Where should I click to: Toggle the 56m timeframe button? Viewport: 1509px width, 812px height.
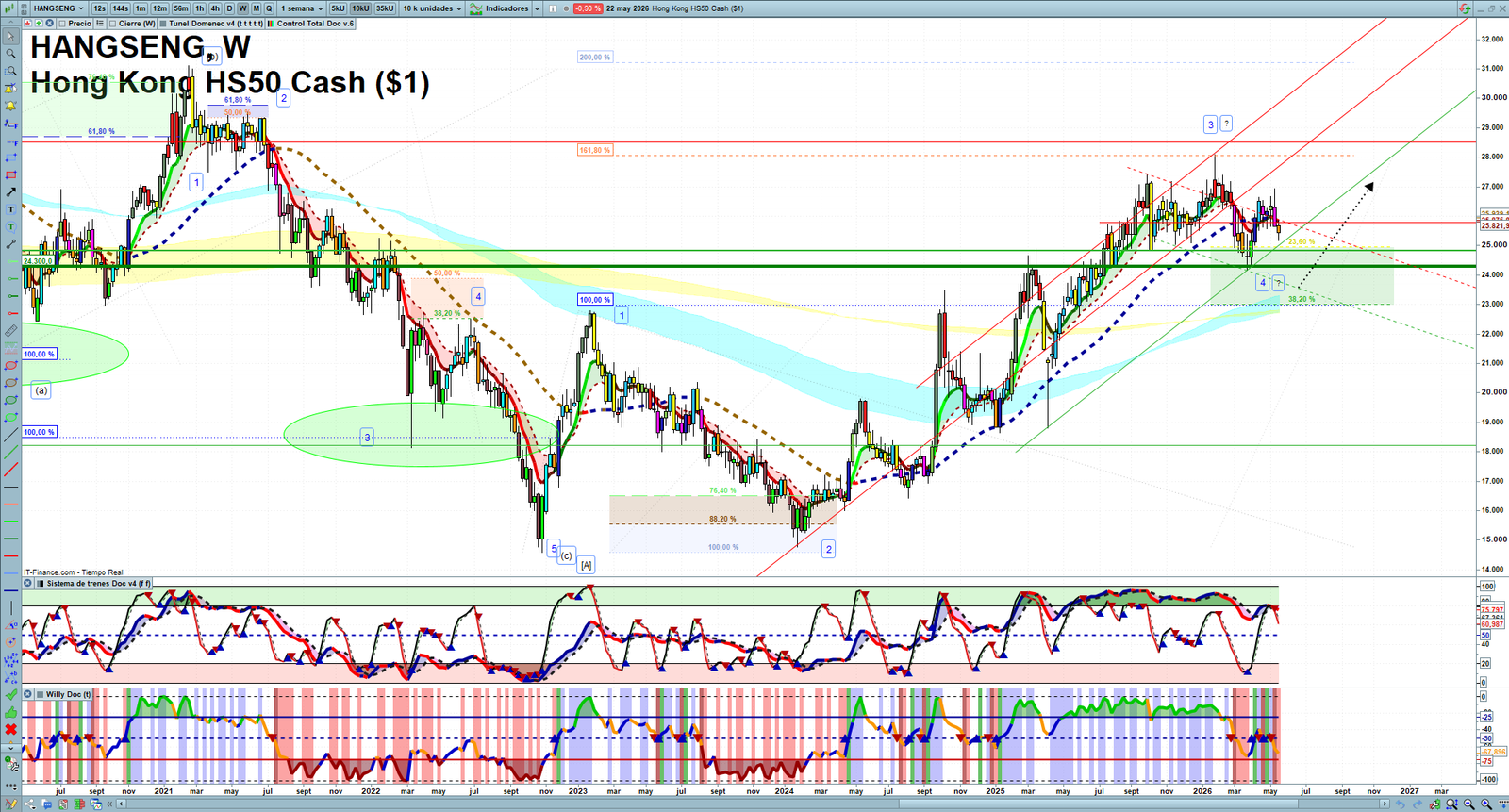pyautogui.click(x=181, y=8)
